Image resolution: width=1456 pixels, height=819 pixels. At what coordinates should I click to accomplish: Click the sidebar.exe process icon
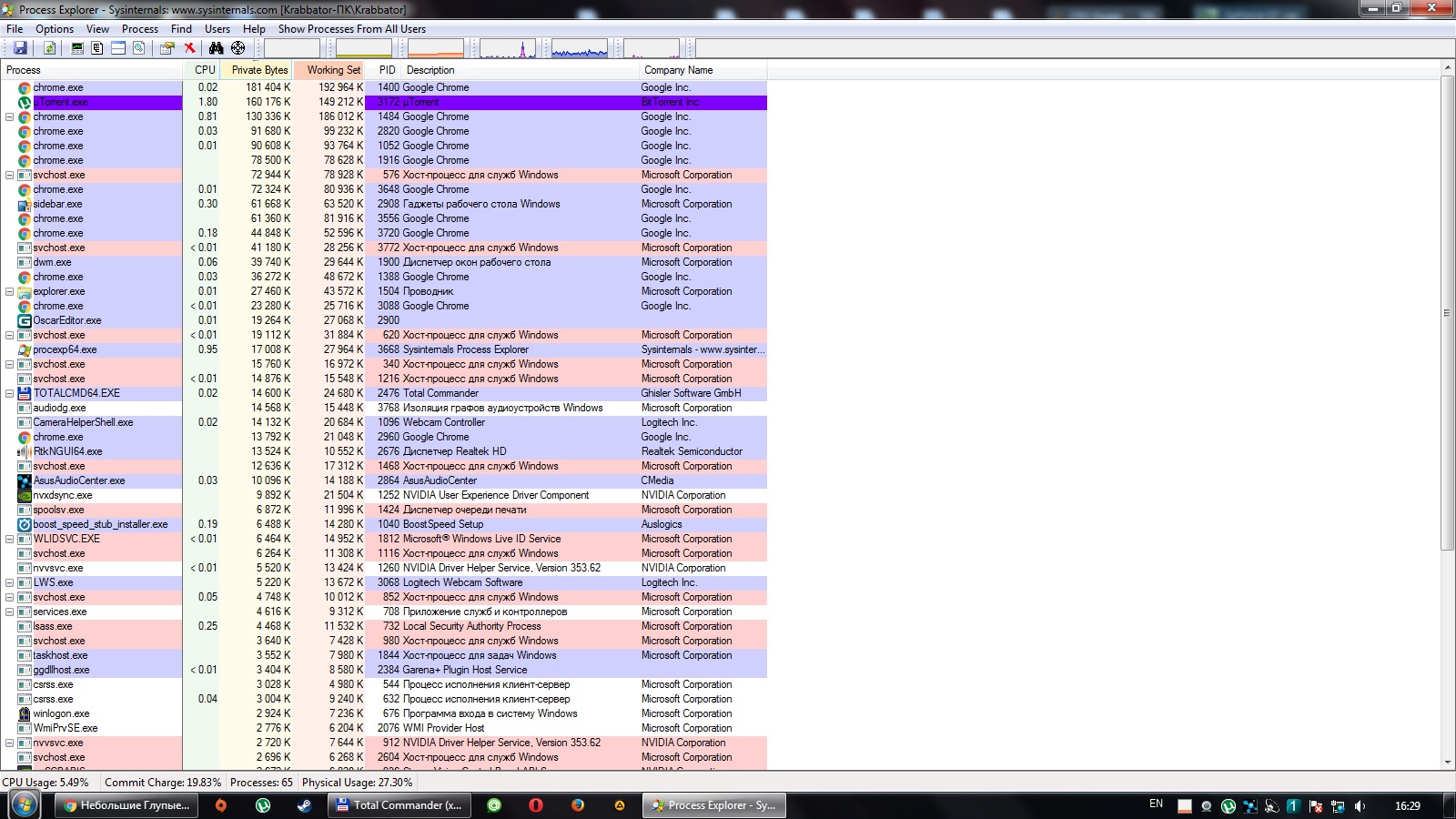(25, 204)
